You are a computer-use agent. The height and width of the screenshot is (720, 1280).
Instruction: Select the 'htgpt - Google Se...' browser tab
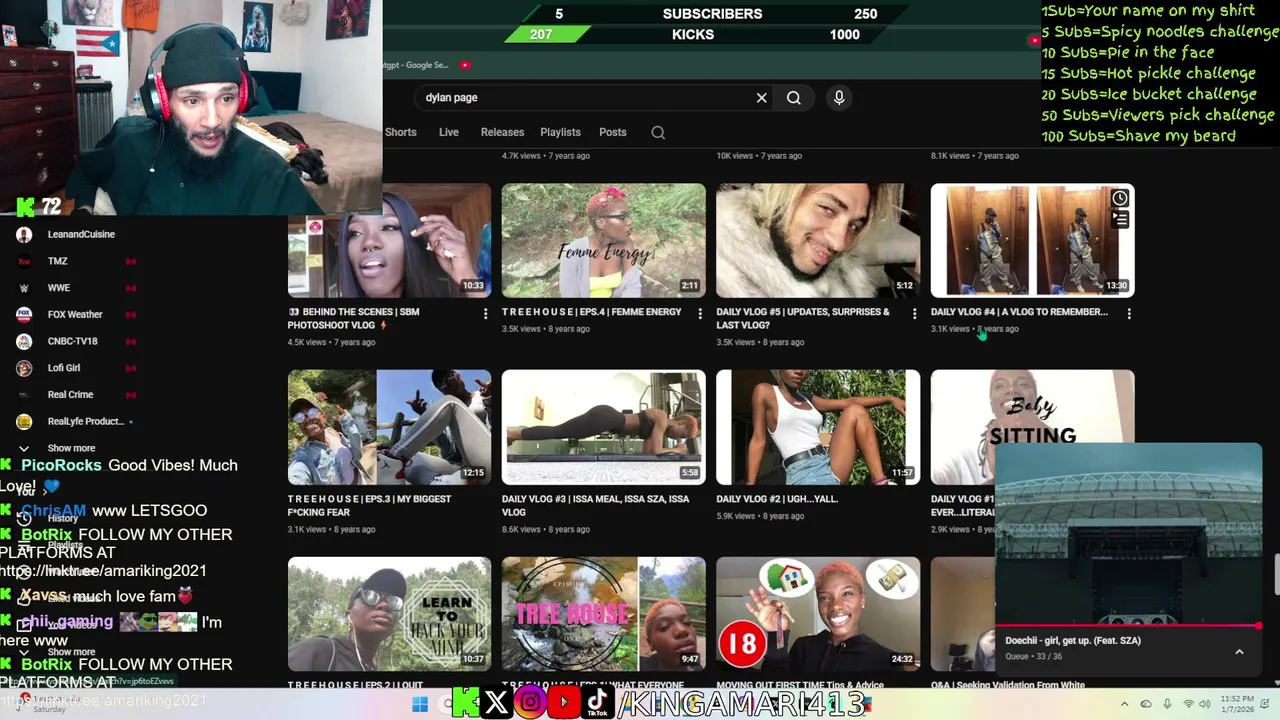[415, 65]
